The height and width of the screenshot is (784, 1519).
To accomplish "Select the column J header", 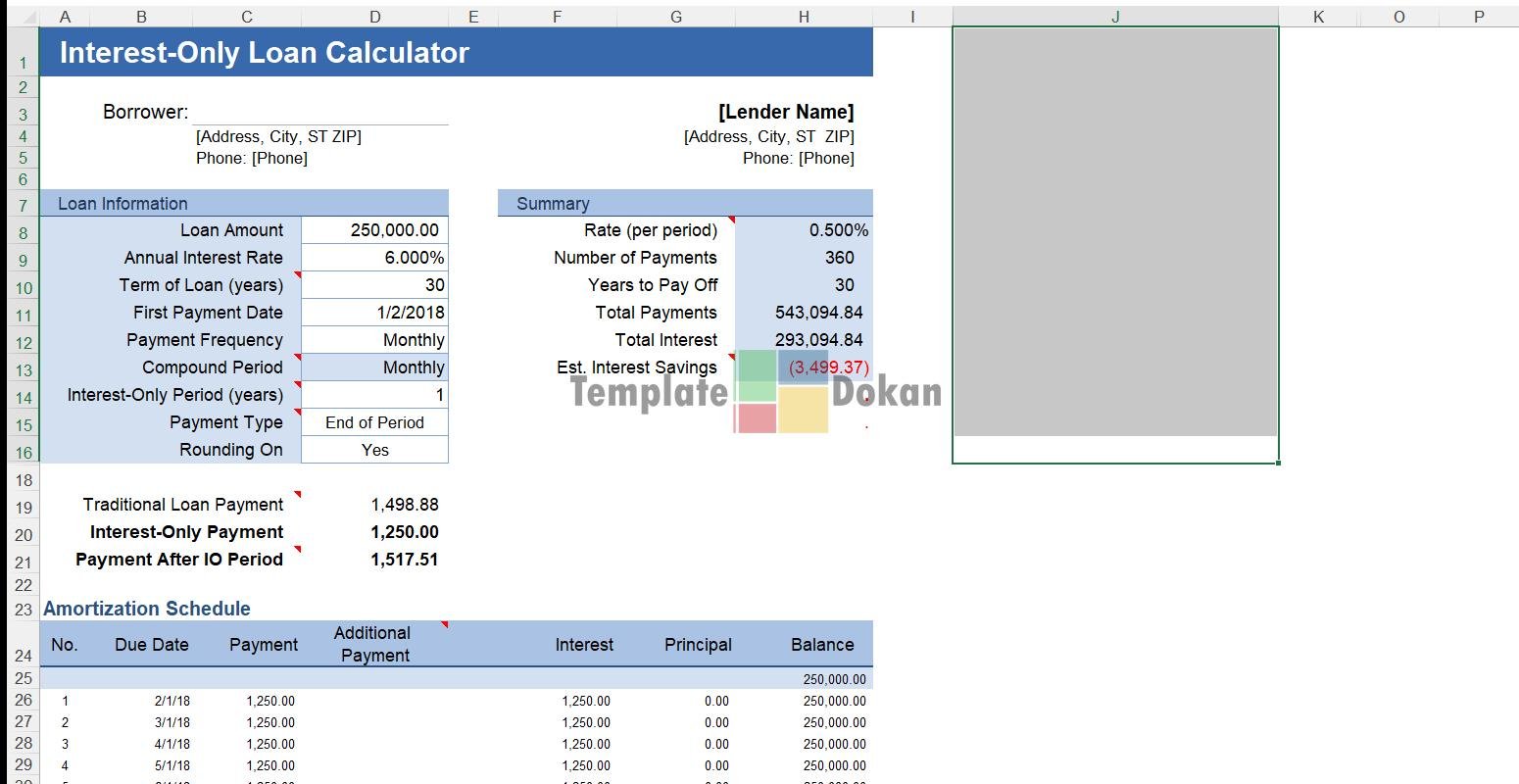I will pos(1114,17).
